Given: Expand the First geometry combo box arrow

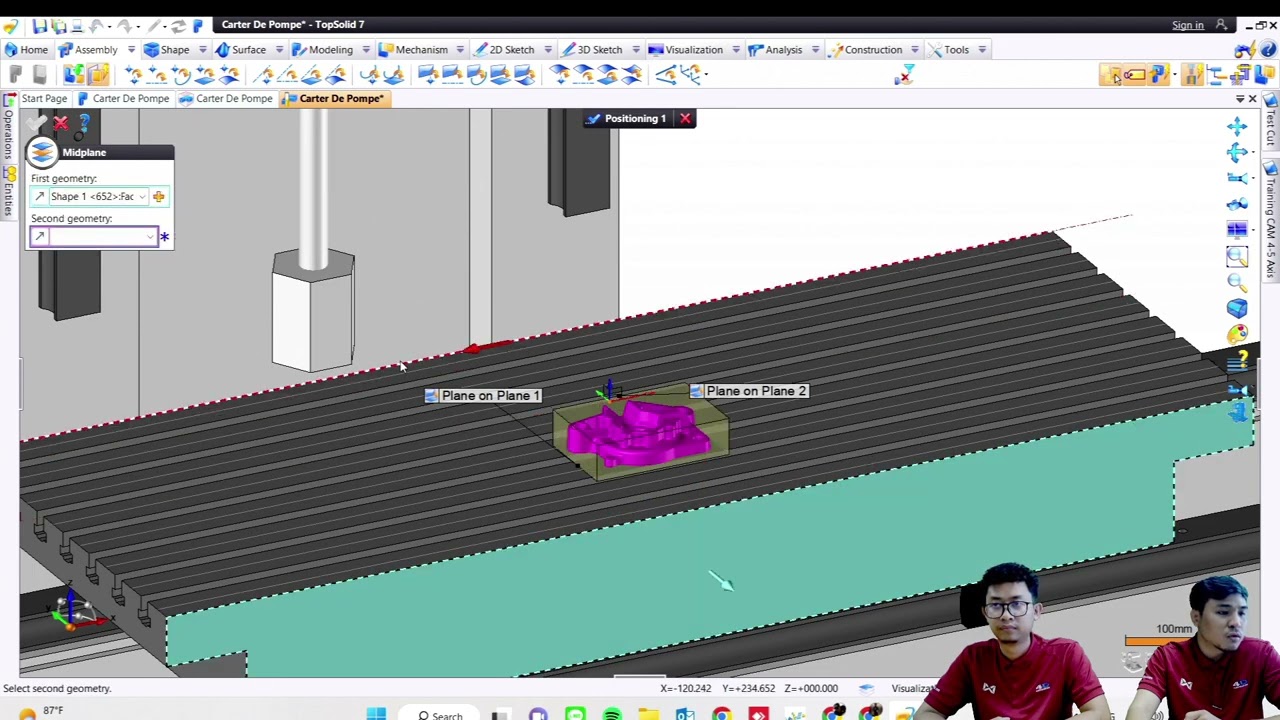Looking at the screenshot, I should pyautogui.click(x=142, y=197).
